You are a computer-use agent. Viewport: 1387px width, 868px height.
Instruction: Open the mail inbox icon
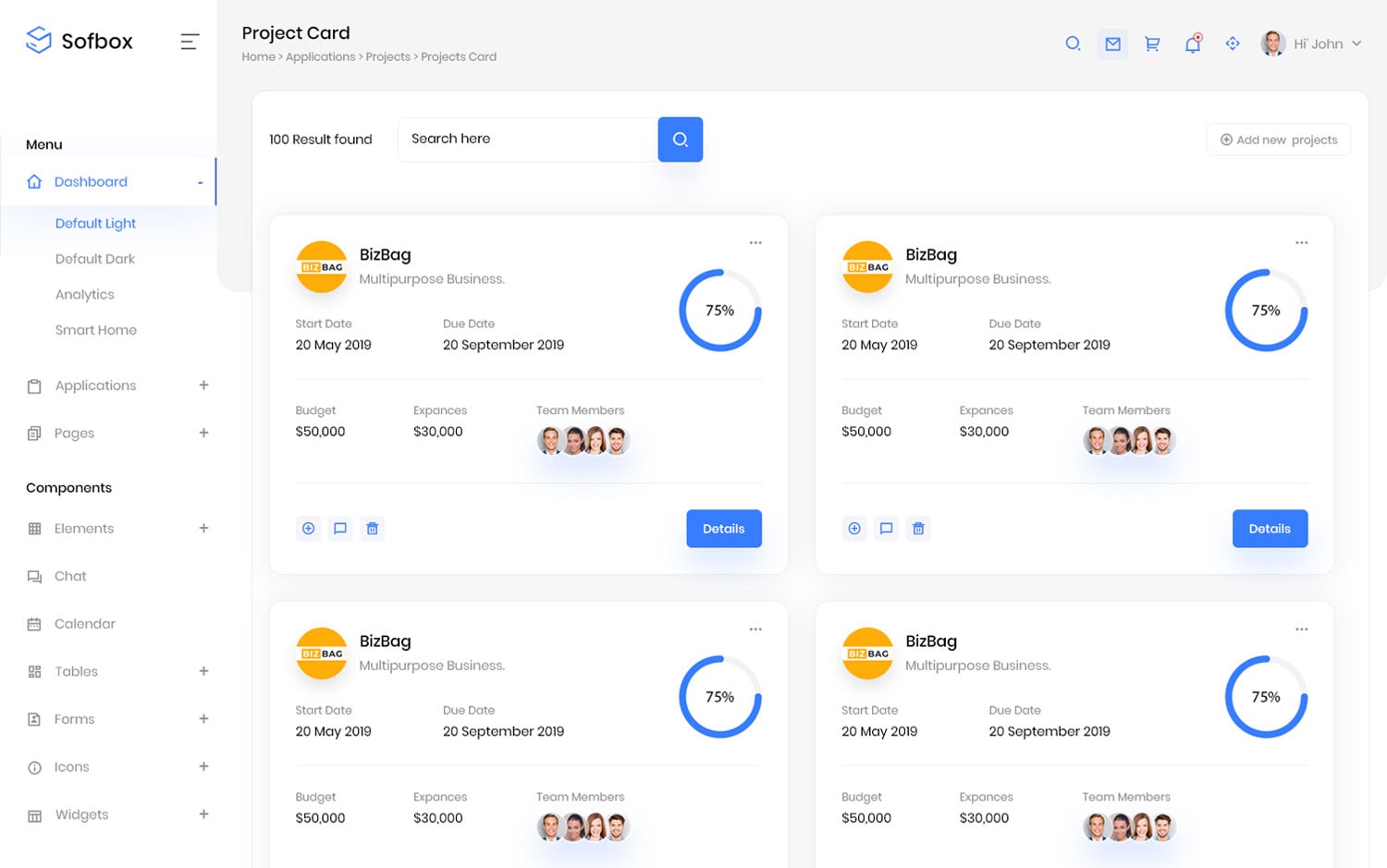pyautogui.click(x=1112, y=43)
